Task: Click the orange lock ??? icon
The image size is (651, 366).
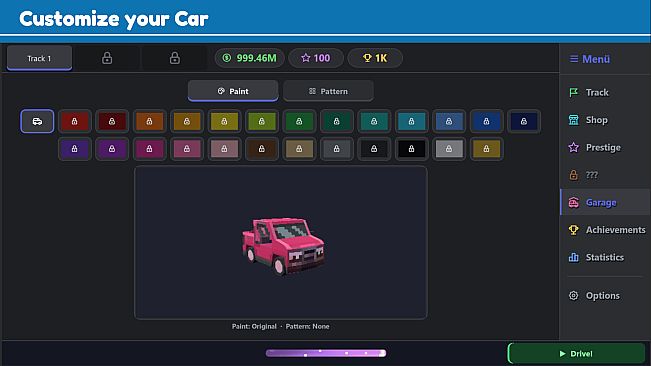Action: click(573, 175)
